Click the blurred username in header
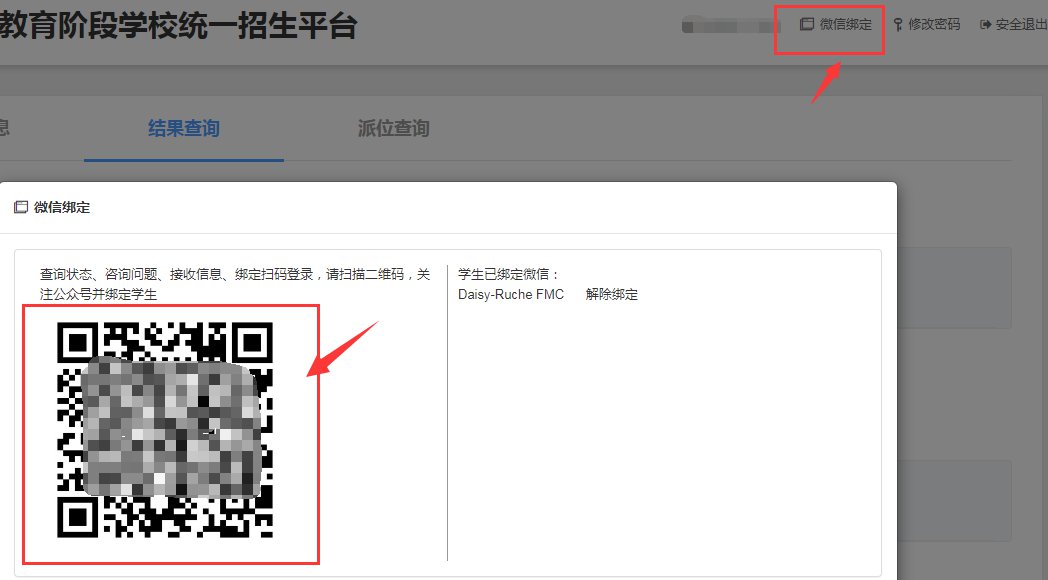1048x580 pixels. [731, 25]
